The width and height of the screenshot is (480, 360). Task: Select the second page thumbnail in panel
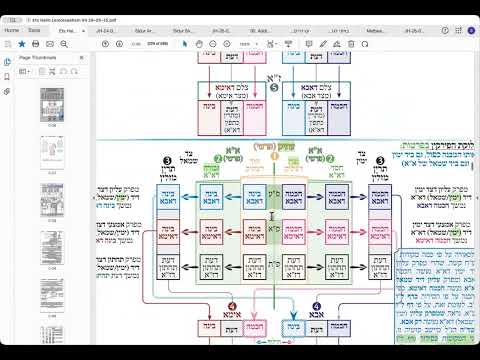tap(52, 152)
